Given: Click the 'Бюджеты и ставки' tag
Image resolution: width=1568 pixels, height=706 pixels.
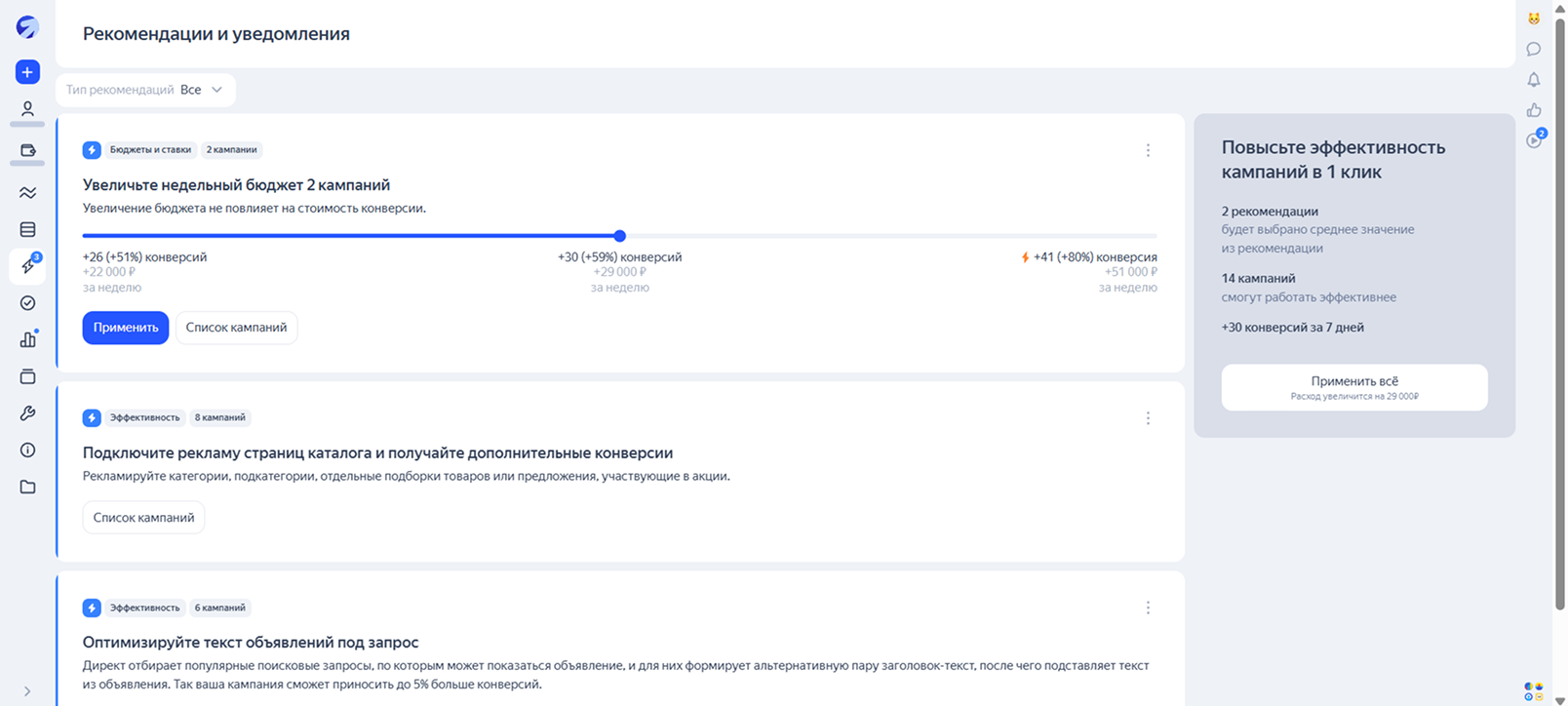Looking at the screenshot, I should point(150,150).
